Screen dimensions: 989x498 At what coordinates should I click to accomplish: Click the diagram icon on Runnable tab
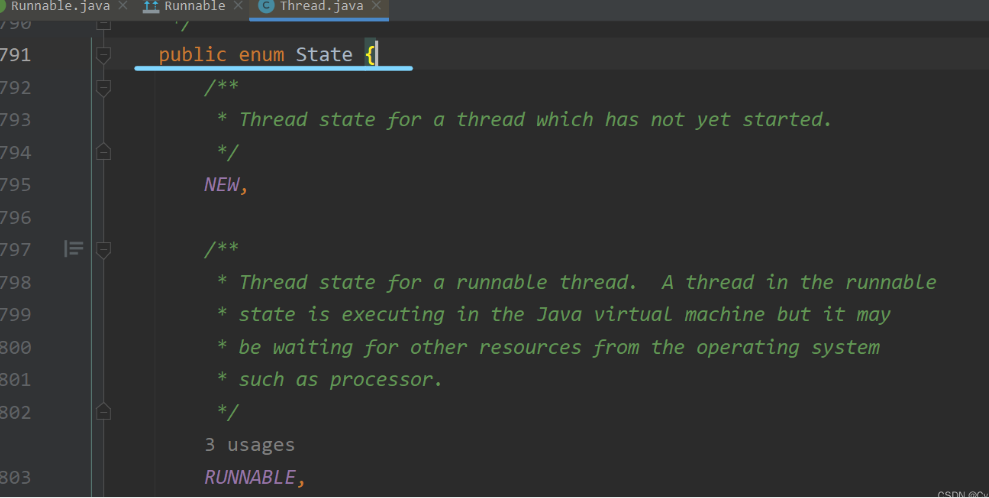pyautogui.click(x=151, y=7)
